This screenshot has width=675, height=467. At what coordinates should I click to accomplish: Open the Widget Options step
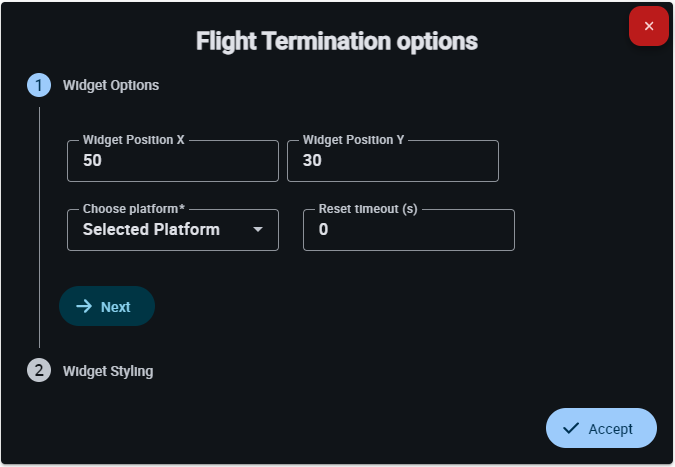pyautogui.click(x=111, y=85)
